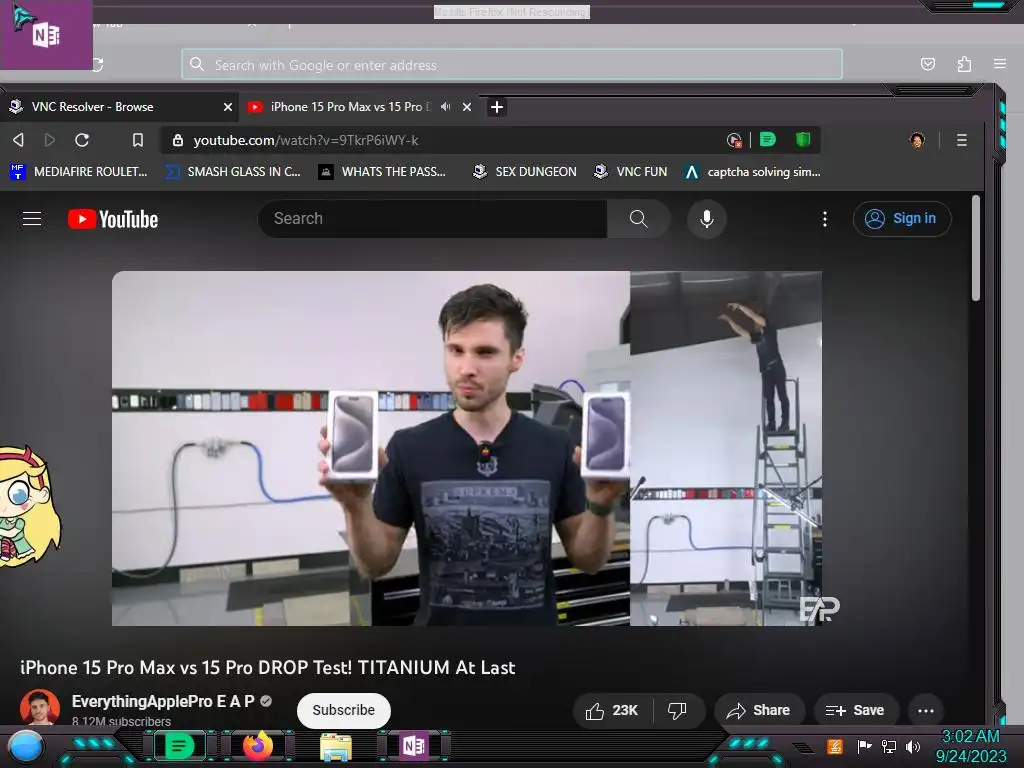Image resolution: width=1024 pixels, height=768 pixels.
Task: Click background Firefox search address field
Action: pos(512,65)
